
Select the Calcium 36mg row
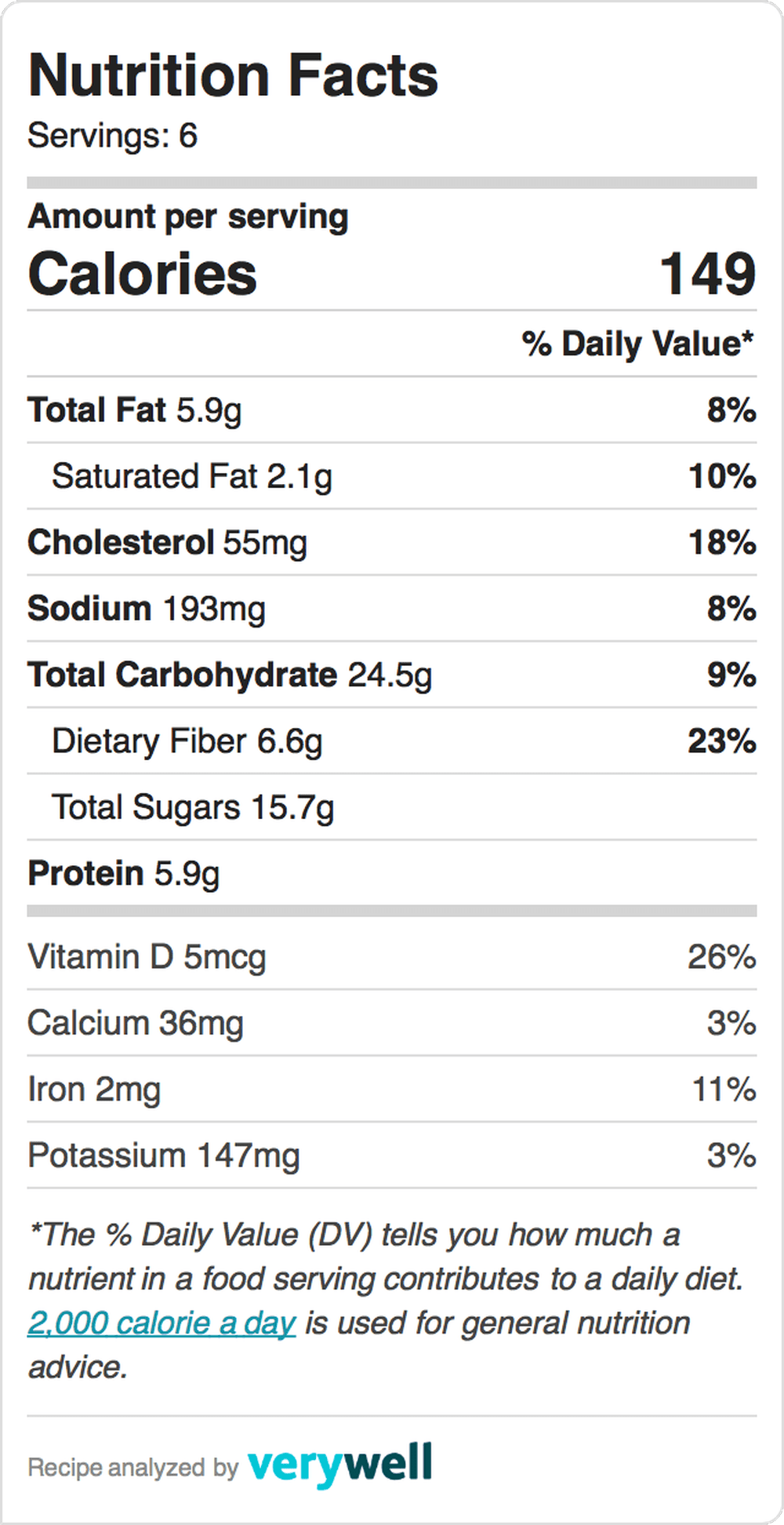click(x=392, y=1023)
